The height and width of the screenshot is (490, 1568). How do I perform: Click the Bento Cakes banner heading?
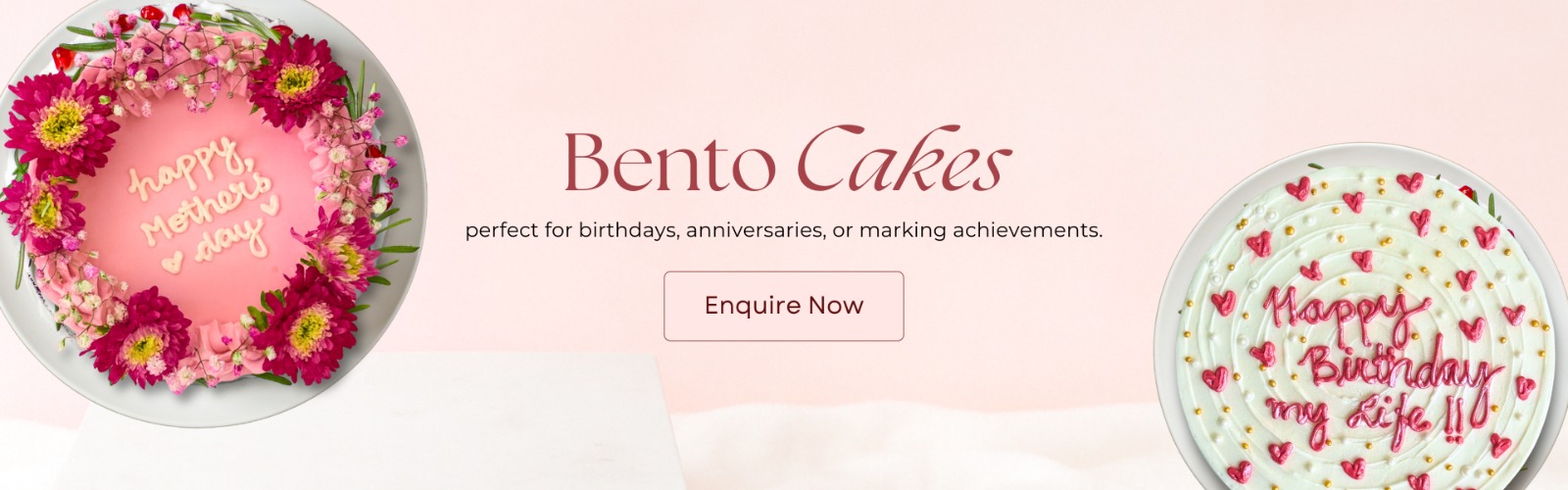[785, 161]
